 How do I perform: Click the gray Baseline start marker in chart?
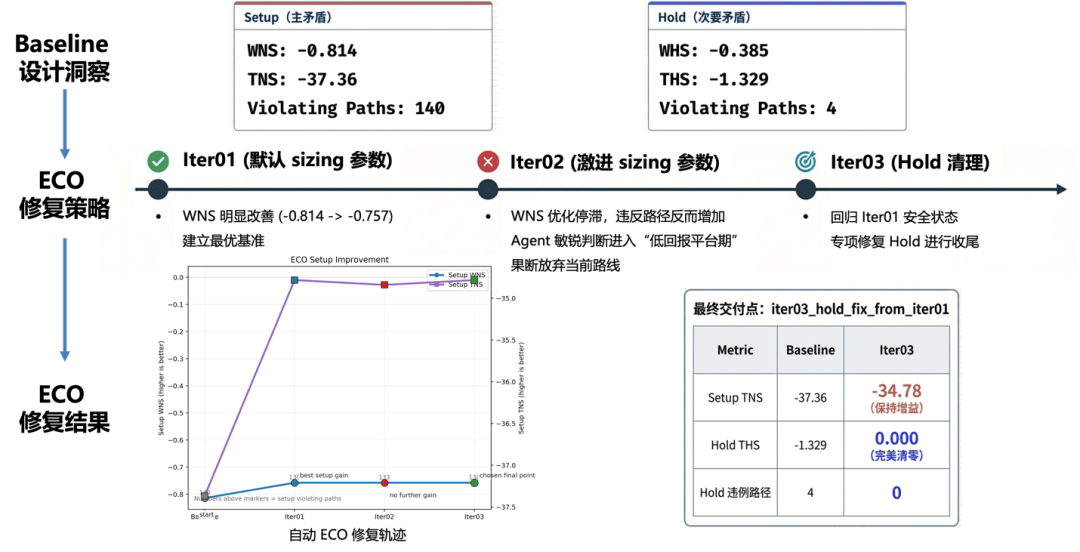pos(204,496)
